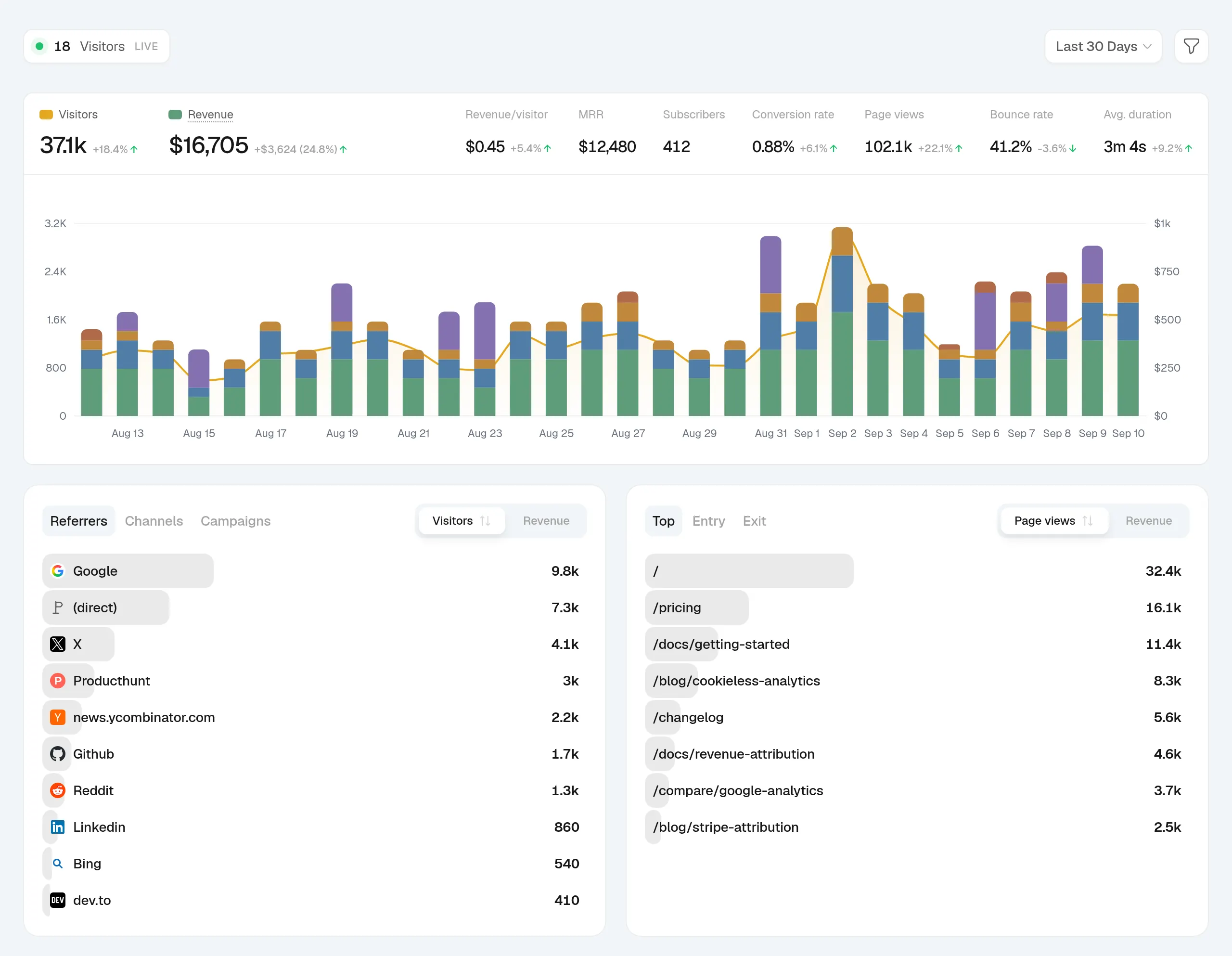Open the /changelog page row
This screenshot has width=1232, height=956.
pyautogui.click(x=917, y=717)
